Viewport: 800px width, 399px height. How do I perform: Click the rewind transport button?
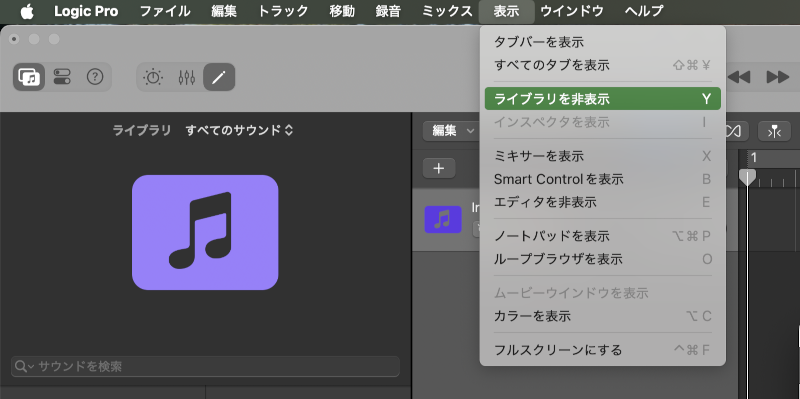click(x=739, y=78)
